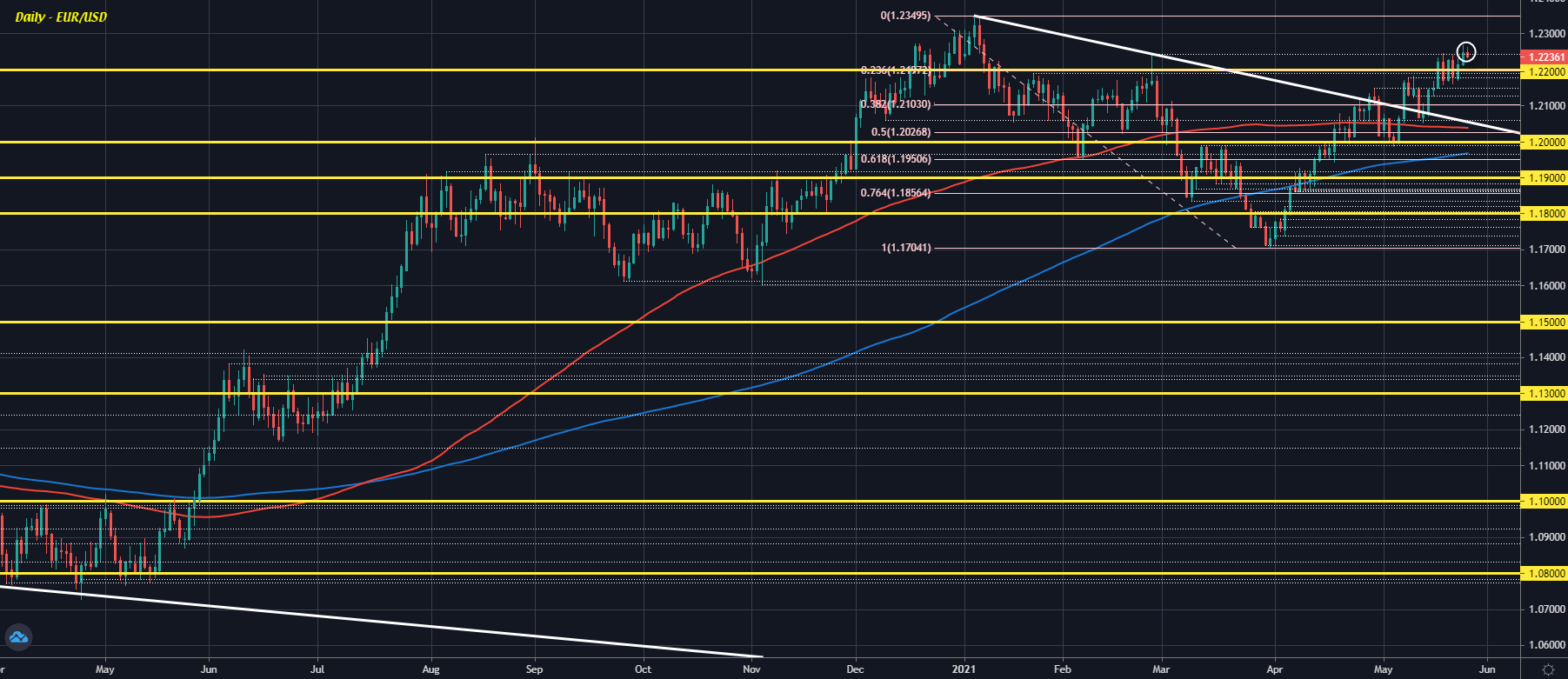Select the 0(1.23495) Fibonacci top label
The image size is (1568, 679).
coord(905,16)
